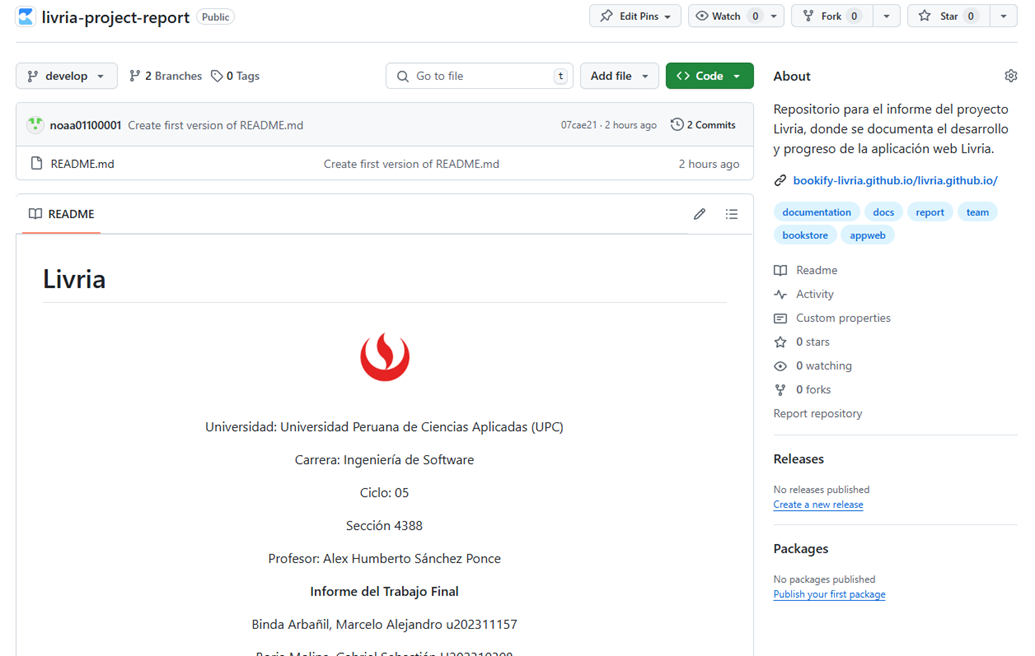Open the 0 Tags link
The image size is (1035, 656).
point(235,76)
